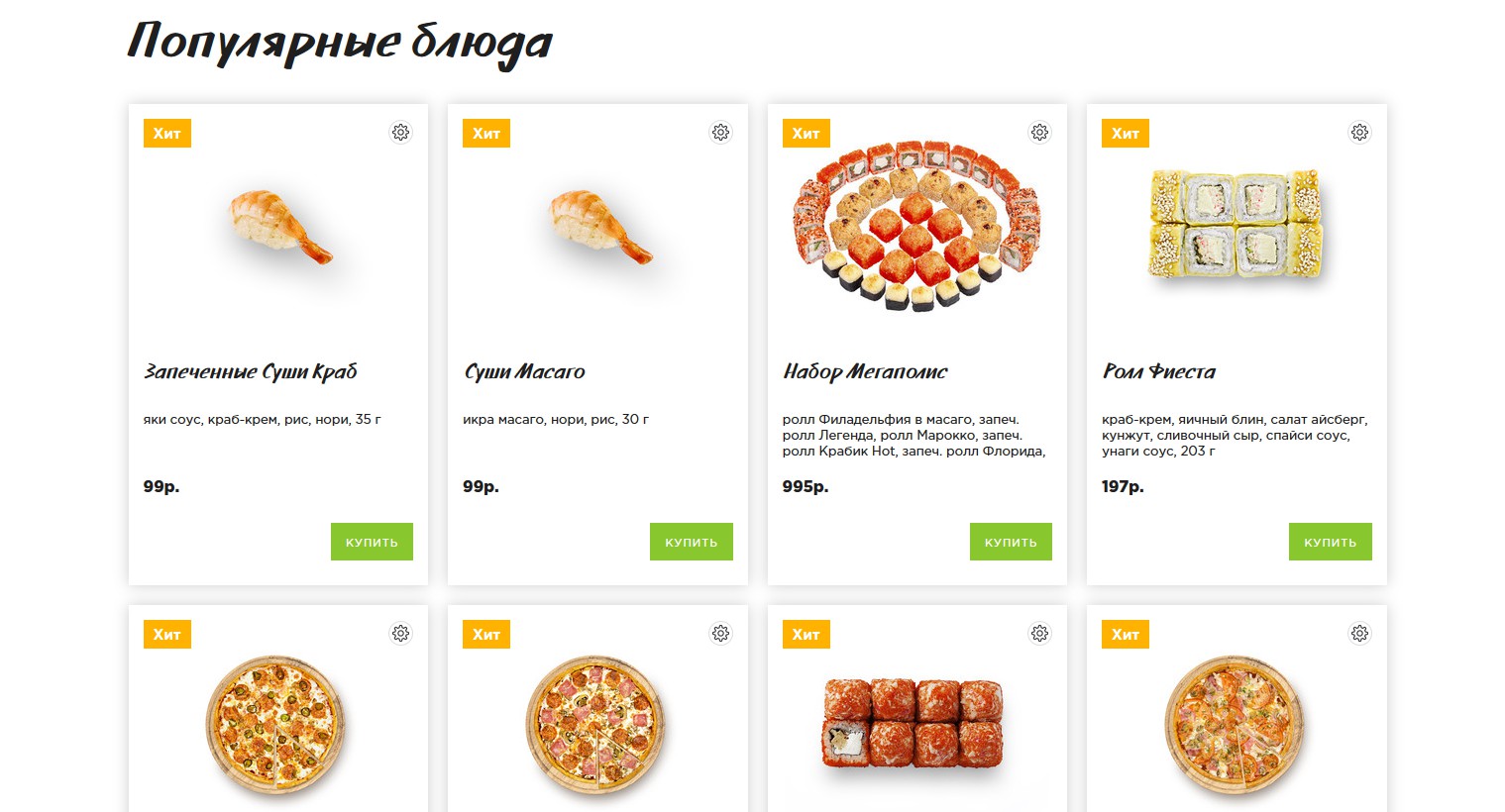Open the Суши Масаго title link
This screenshot has width=1505, height=812.
[x=524, y=372]
